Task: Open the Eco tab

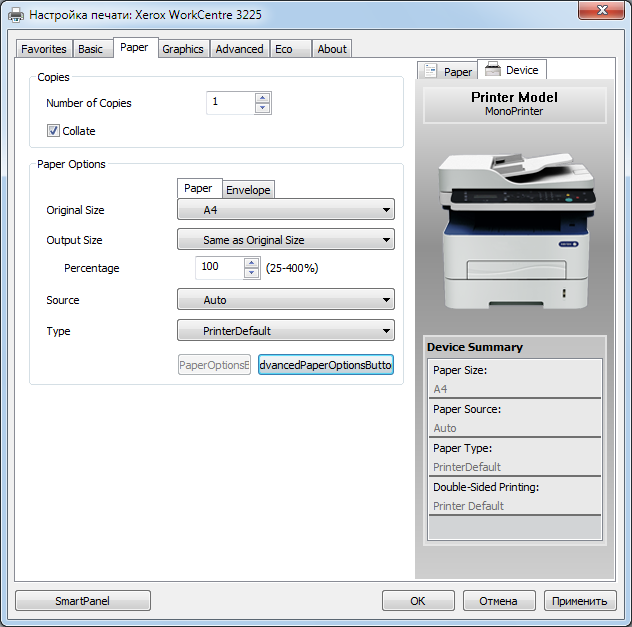Action: [290, 49]
